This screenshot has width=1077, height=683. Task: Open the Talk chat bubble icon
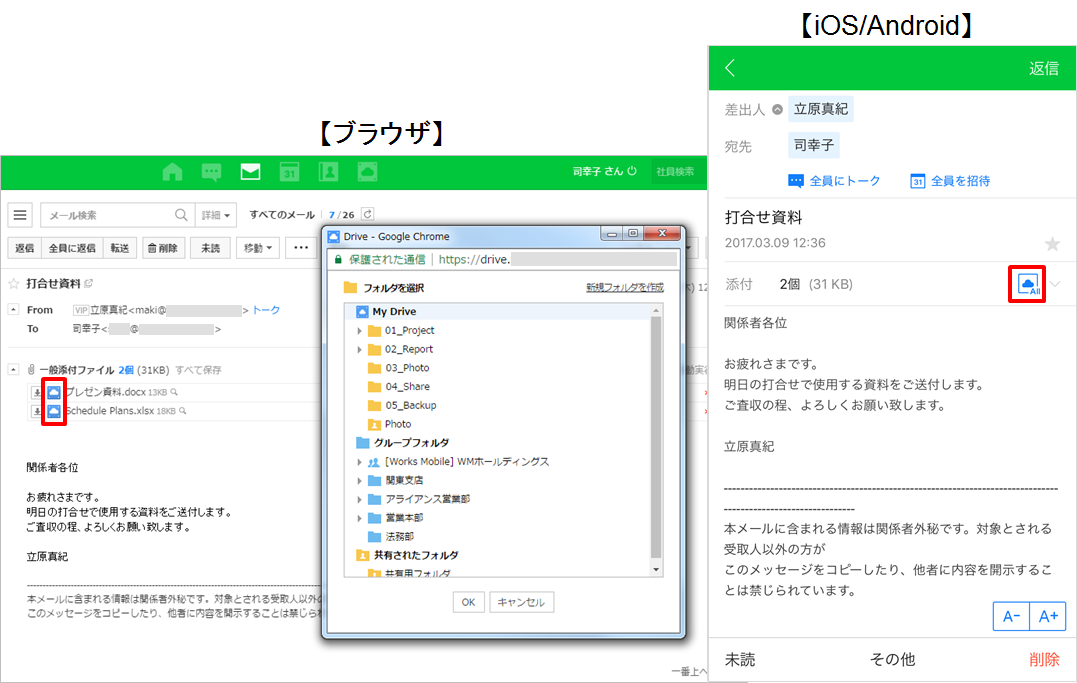pos(211,172)
